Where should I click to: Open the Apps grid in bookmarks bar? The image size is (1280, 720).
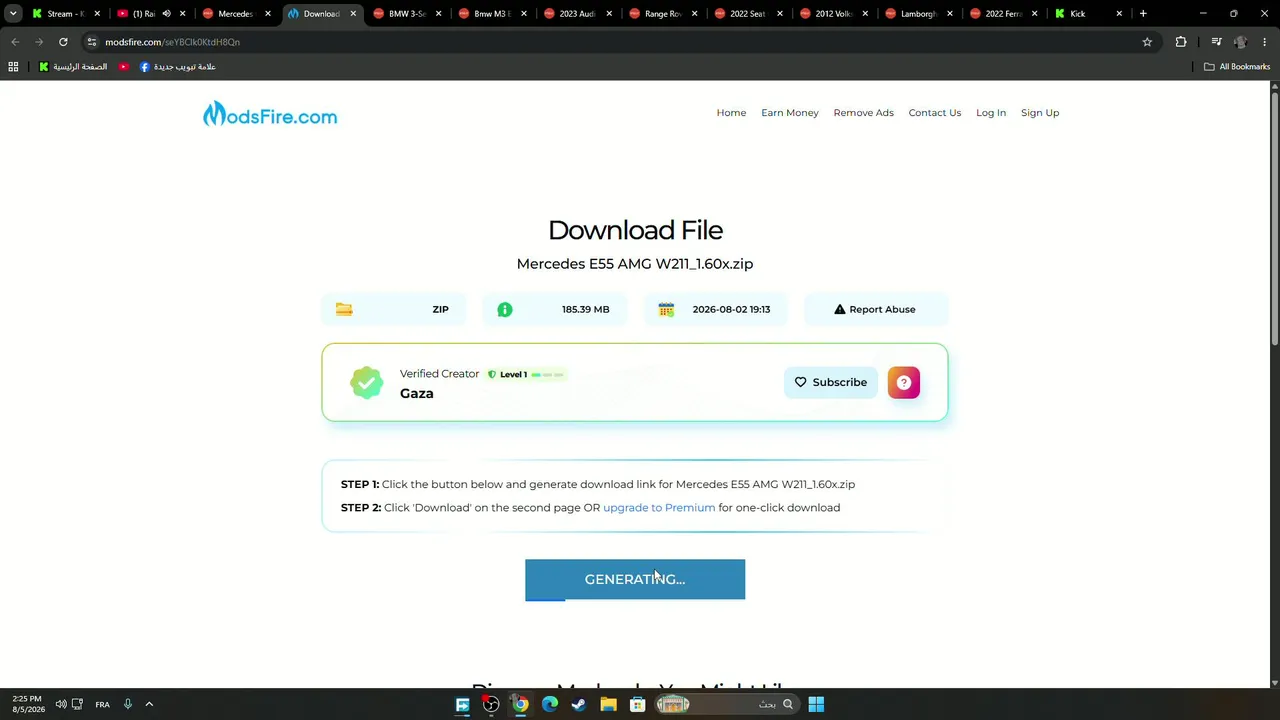pyautogui.click(x=13, y=67)
